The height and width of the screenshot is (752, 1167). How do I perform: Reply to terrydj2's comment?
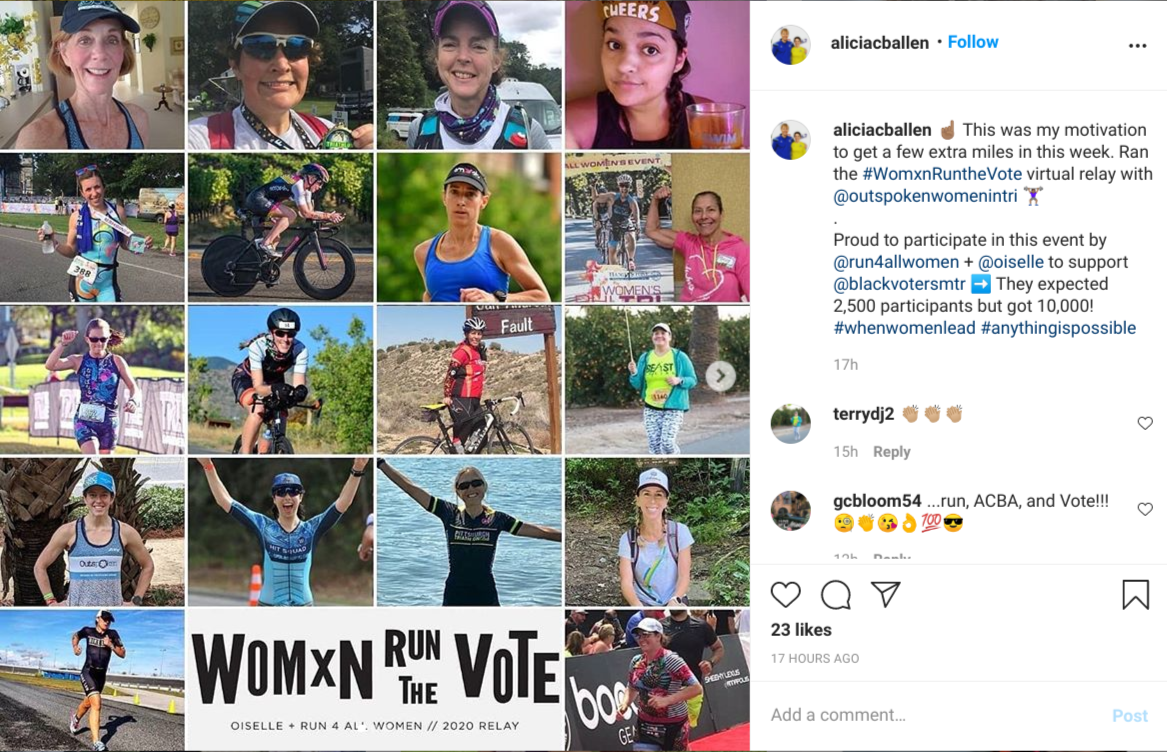892,451
